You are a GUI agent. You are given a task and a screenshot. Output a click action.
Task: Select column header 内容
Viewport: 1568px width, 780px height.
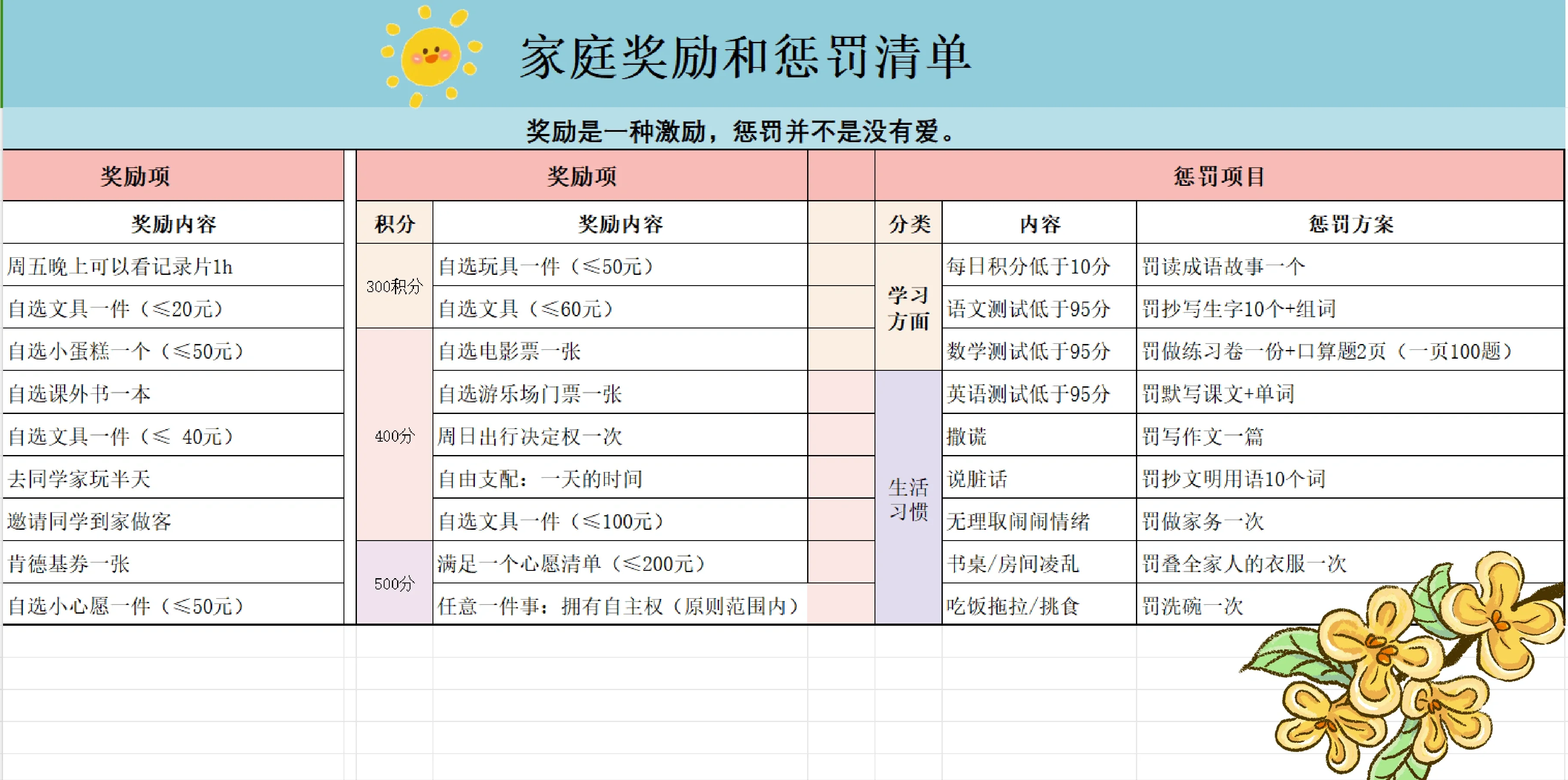pos(1039,223)
